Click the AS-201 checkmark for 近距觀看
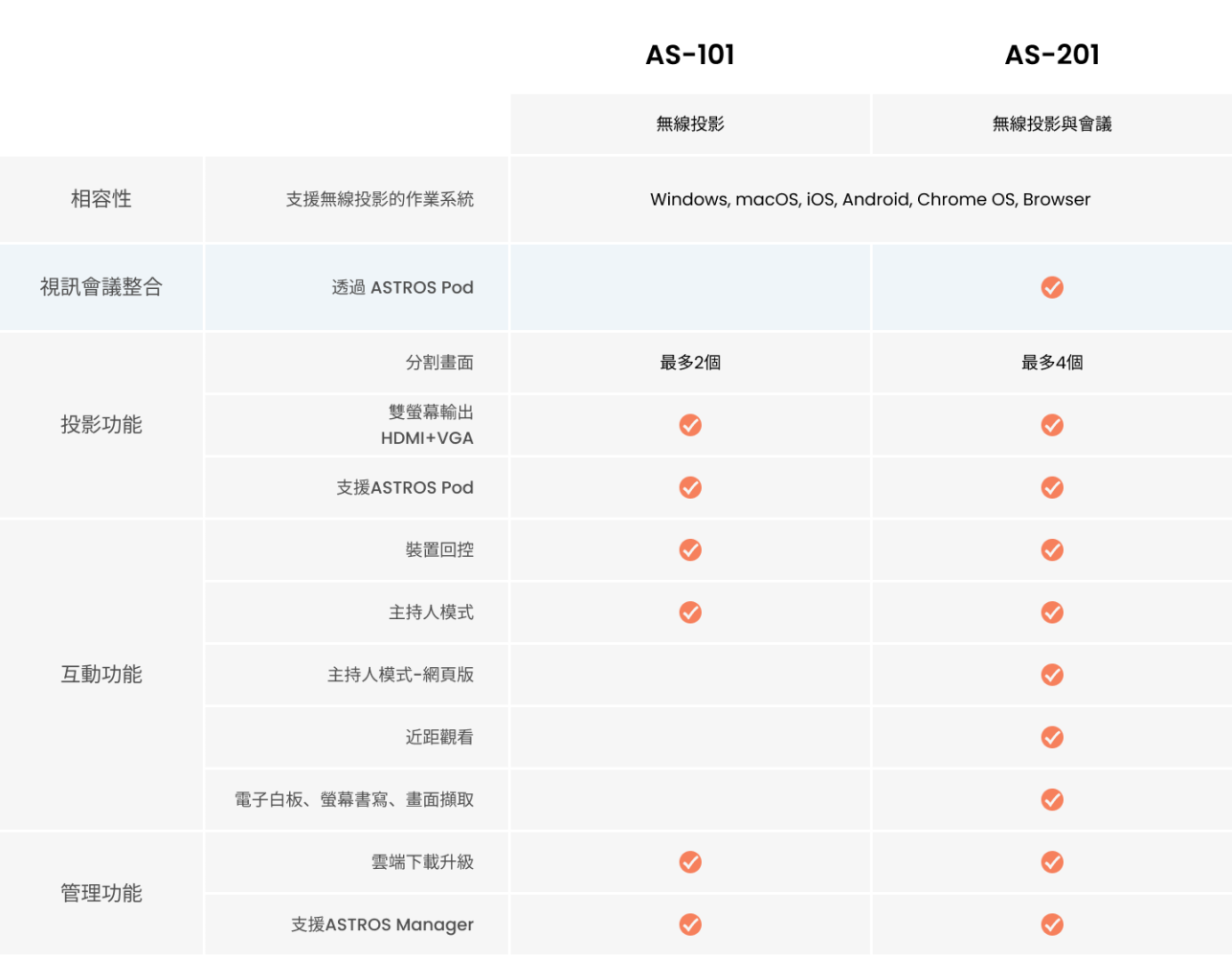The height and width of the screenshot is (957, 1232). coord(1052,737)
